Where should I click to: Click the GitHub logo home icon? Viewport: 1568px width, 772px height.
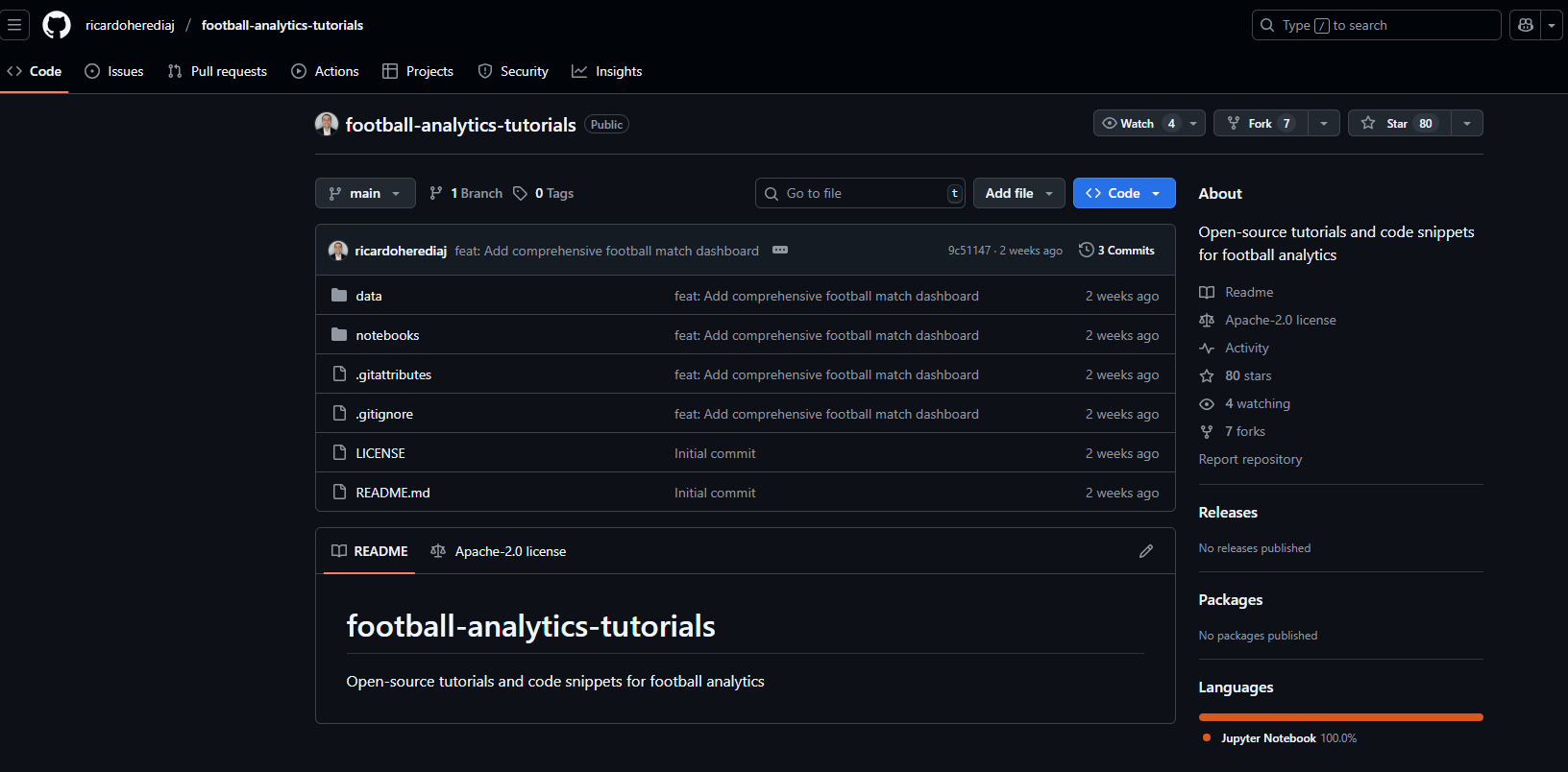pyautogui.click(x=57, y=25)
